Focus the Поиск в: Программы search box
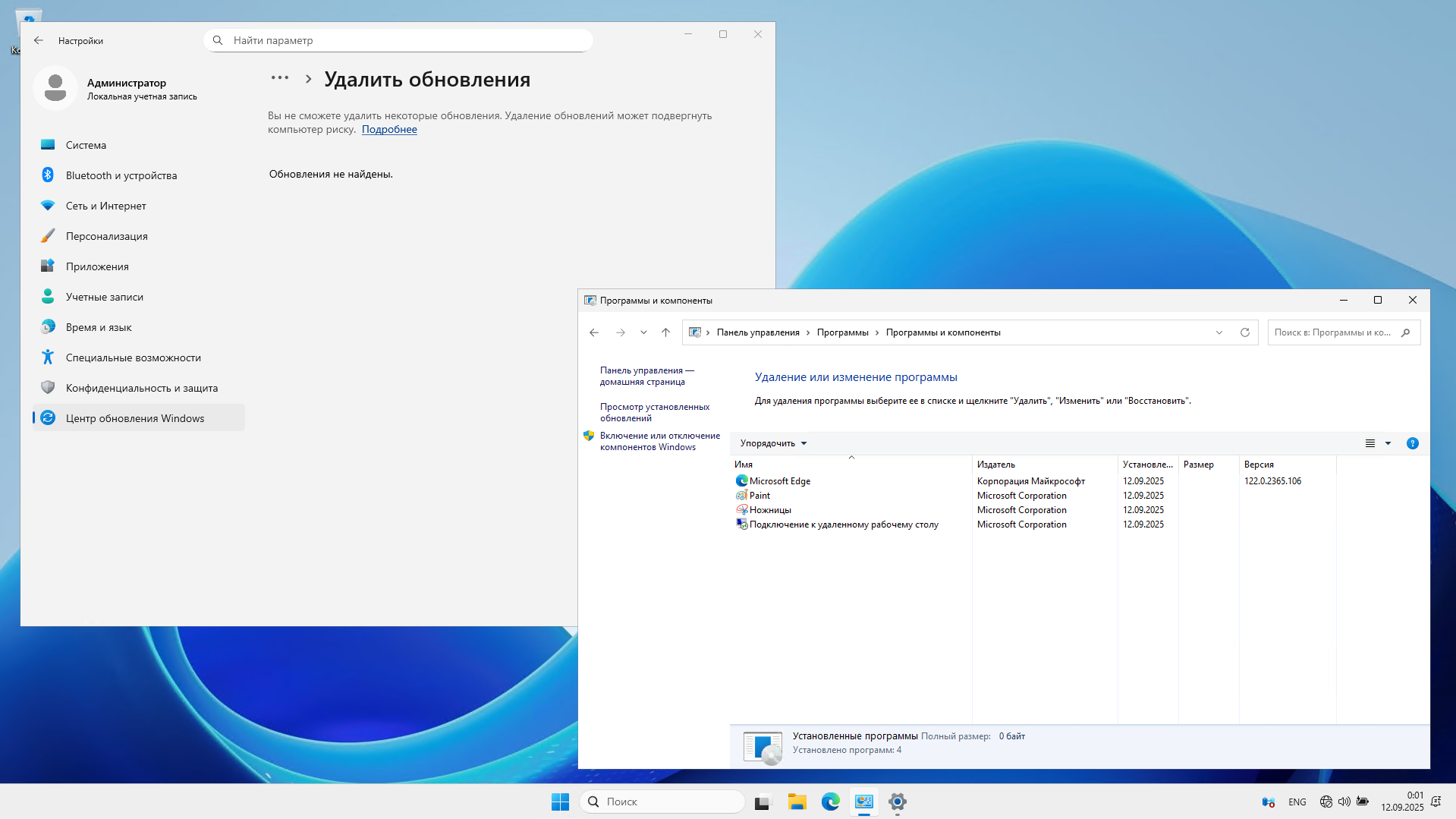This screenshot has width=1456, height=819. [x=1344, y=332]
